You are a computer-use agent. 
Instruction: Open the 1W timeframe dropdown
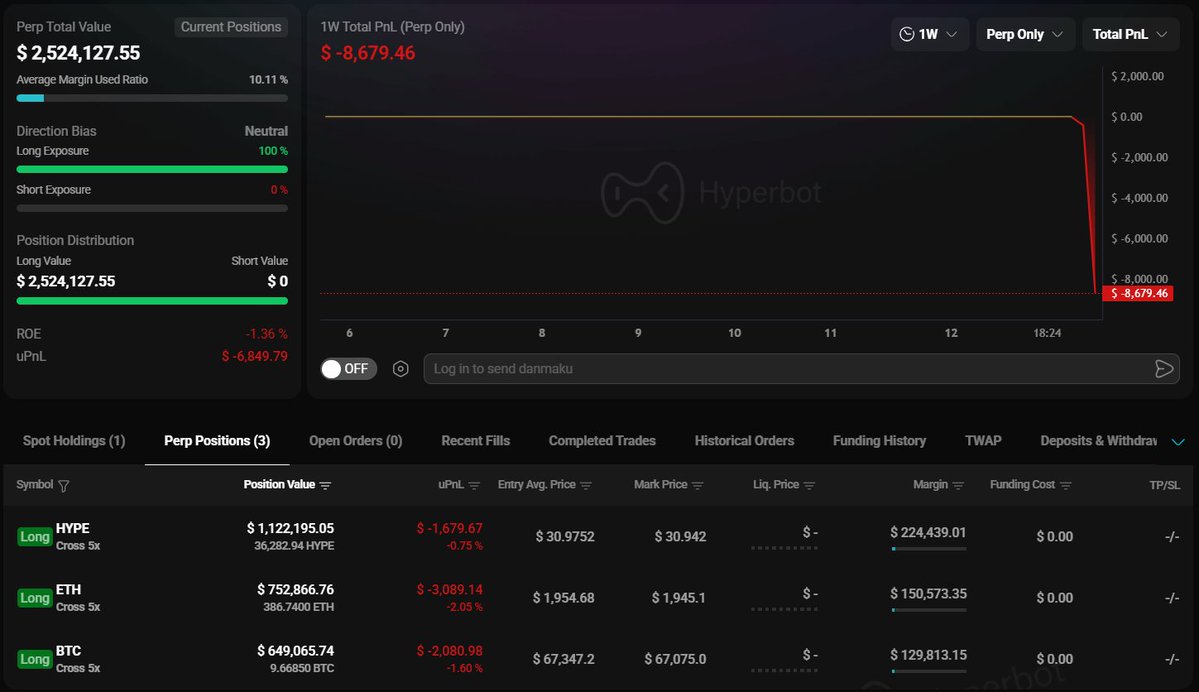[929, 34]
